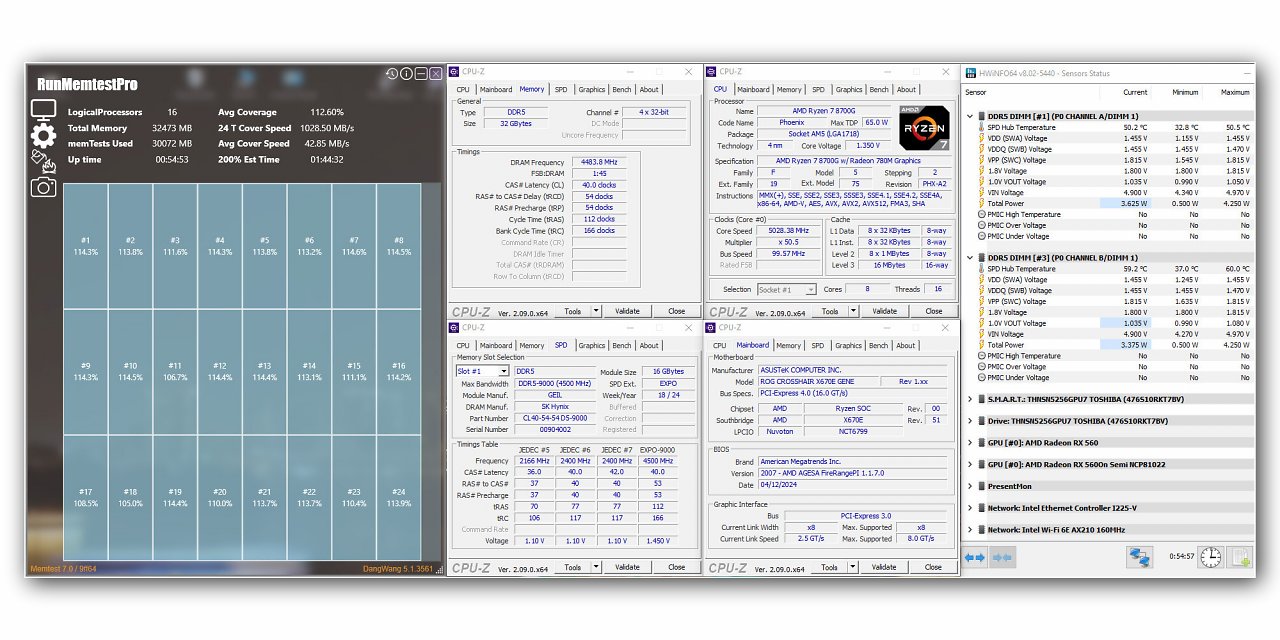
Task: Select memtest tile #11 at 106.7%
Action: coord(175,371)
